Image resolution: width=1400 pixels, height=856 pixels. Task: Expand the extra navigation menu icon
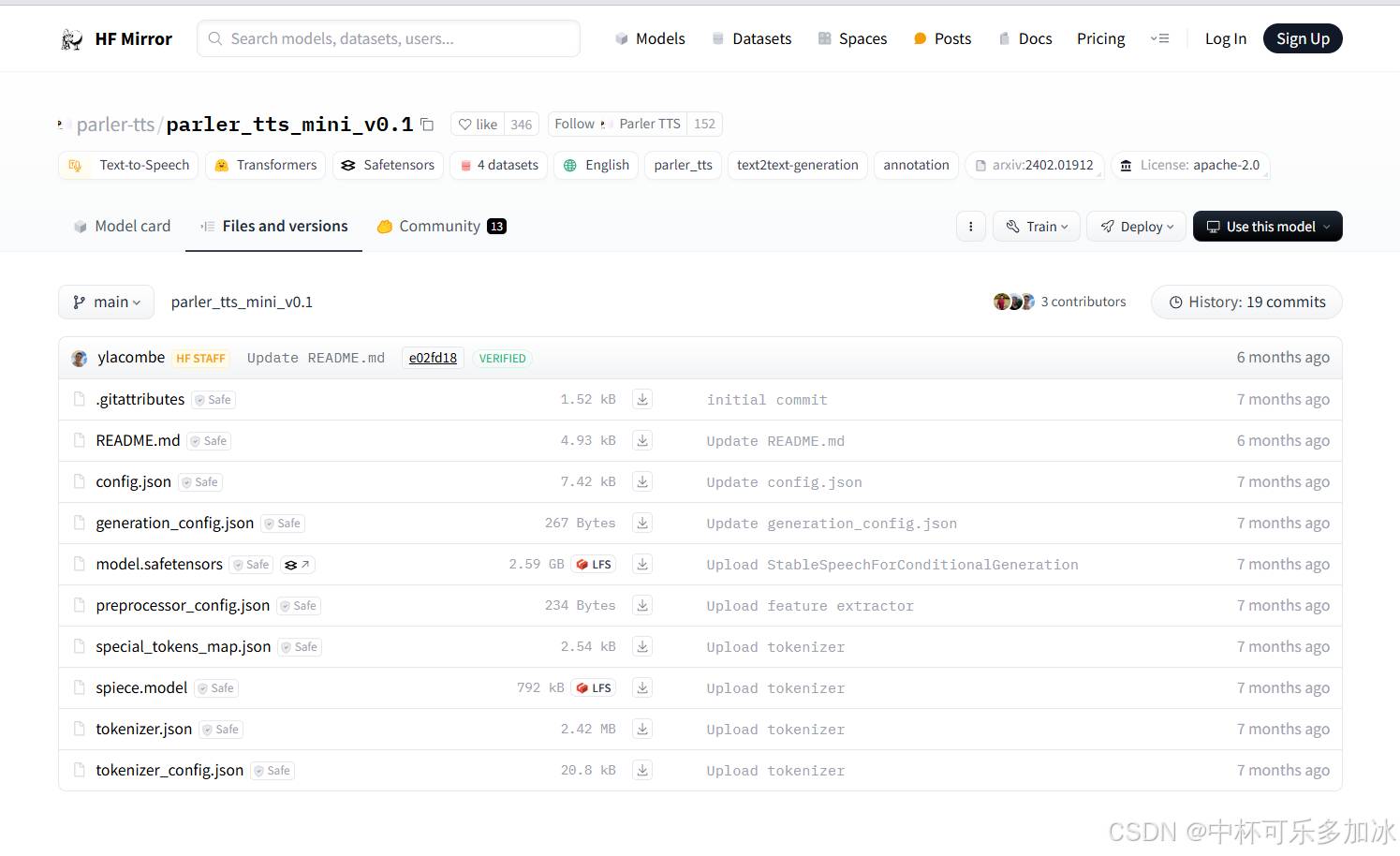pos(1159,38)
